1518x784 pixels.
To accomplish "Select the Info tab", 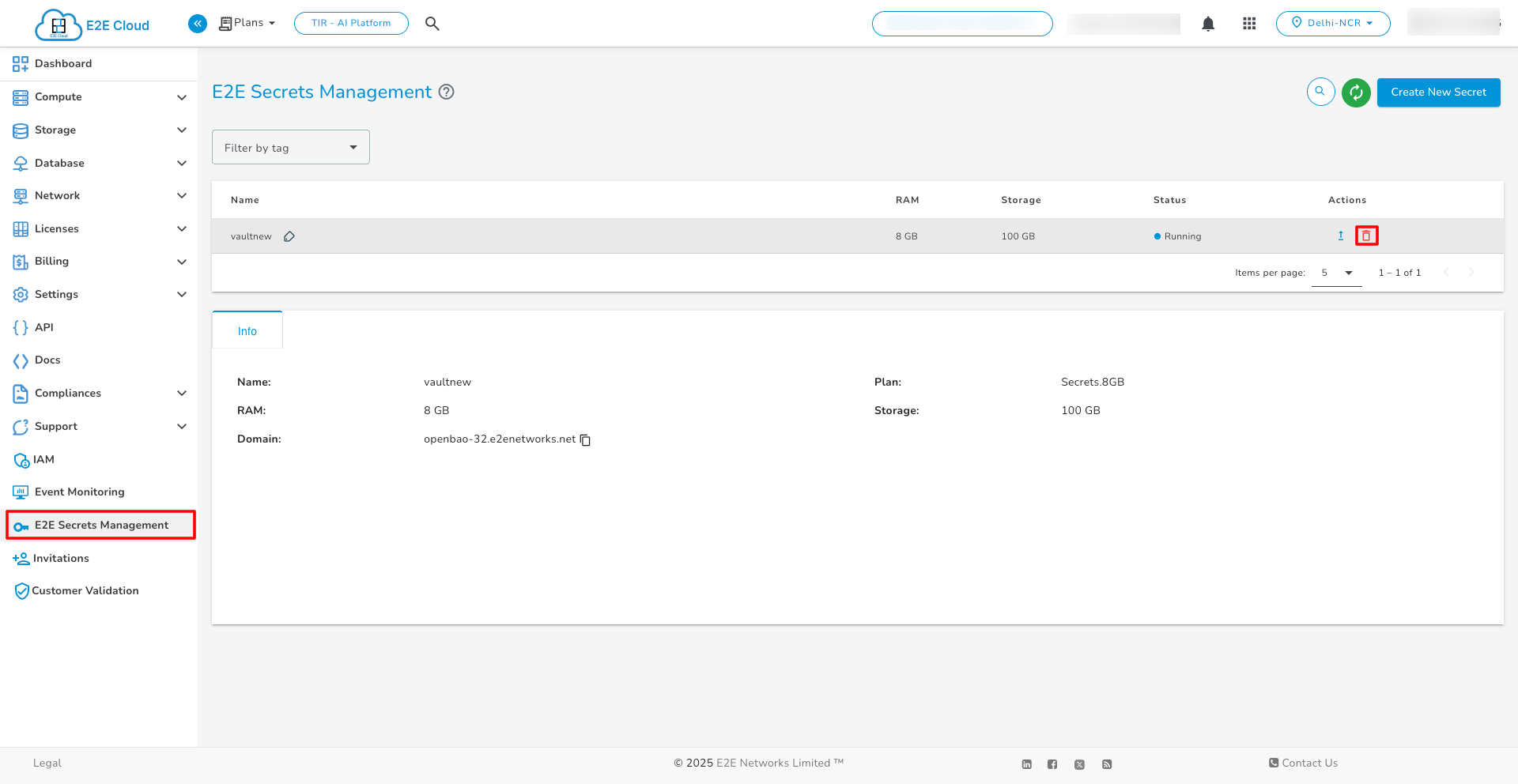I will (x=247, y=330).
